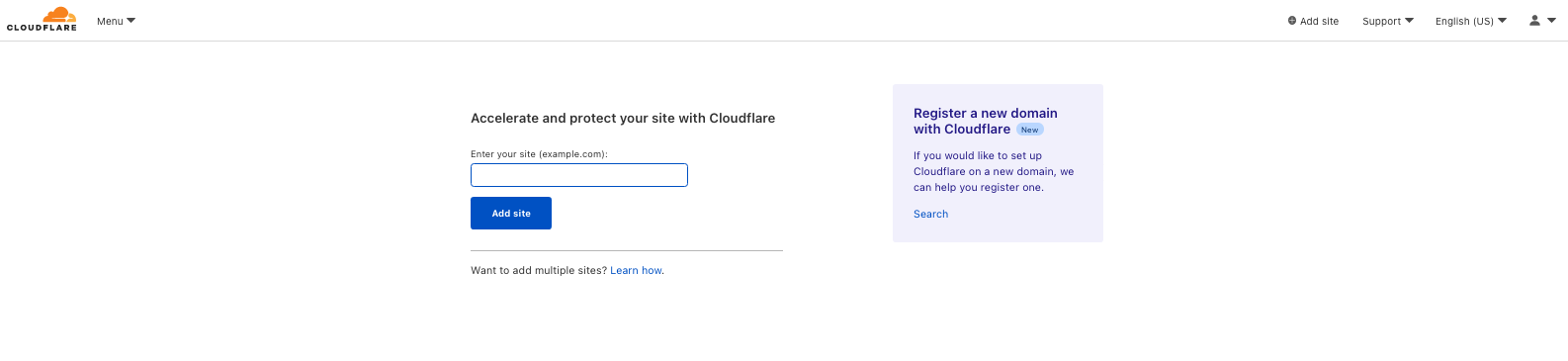The image size is (1568, 361).
Task: Focus the Enter your site input field
Action: 579,175
